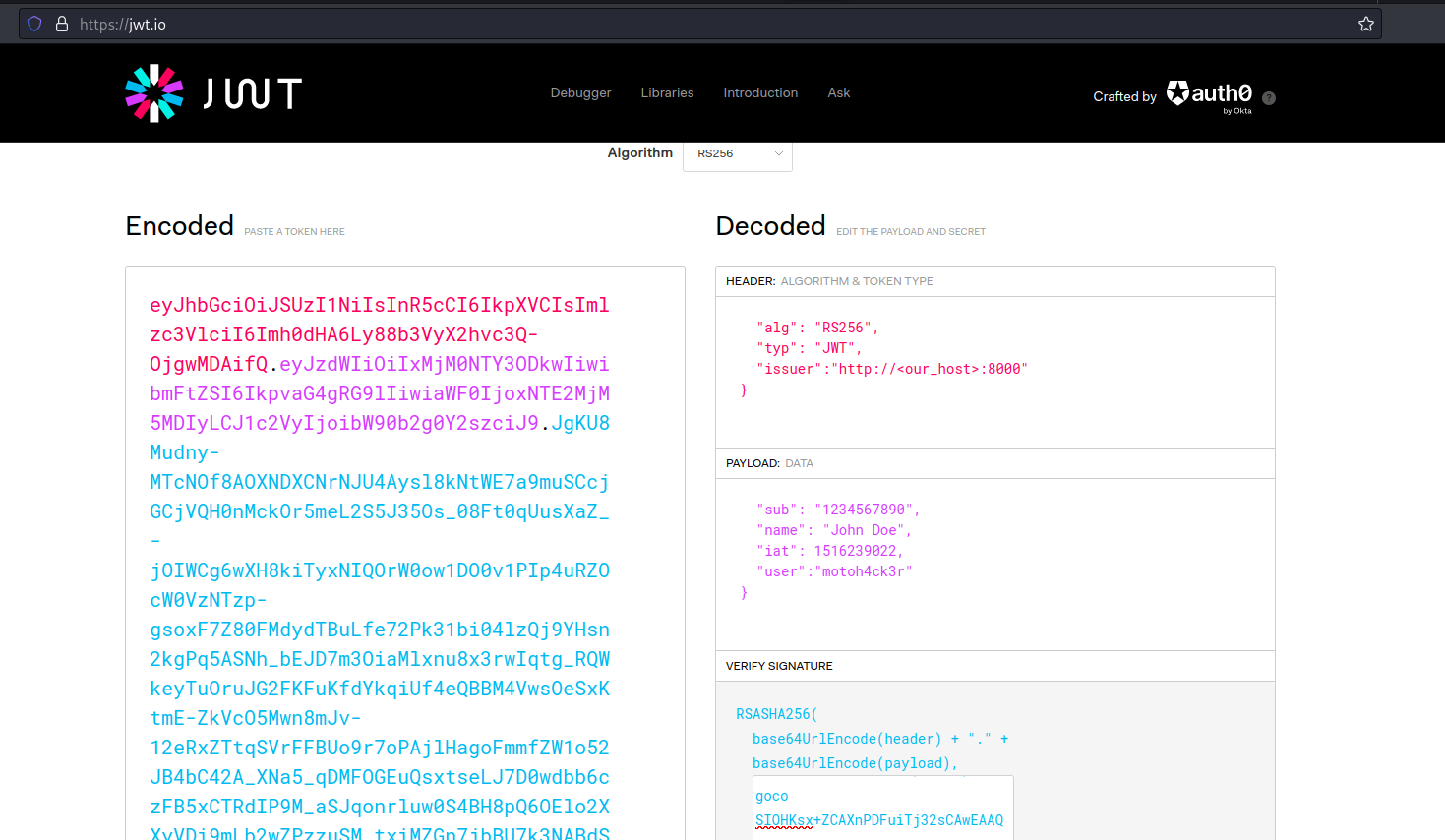Select the Ask nav link
1445x840 pixels.
tap(839, 92)
